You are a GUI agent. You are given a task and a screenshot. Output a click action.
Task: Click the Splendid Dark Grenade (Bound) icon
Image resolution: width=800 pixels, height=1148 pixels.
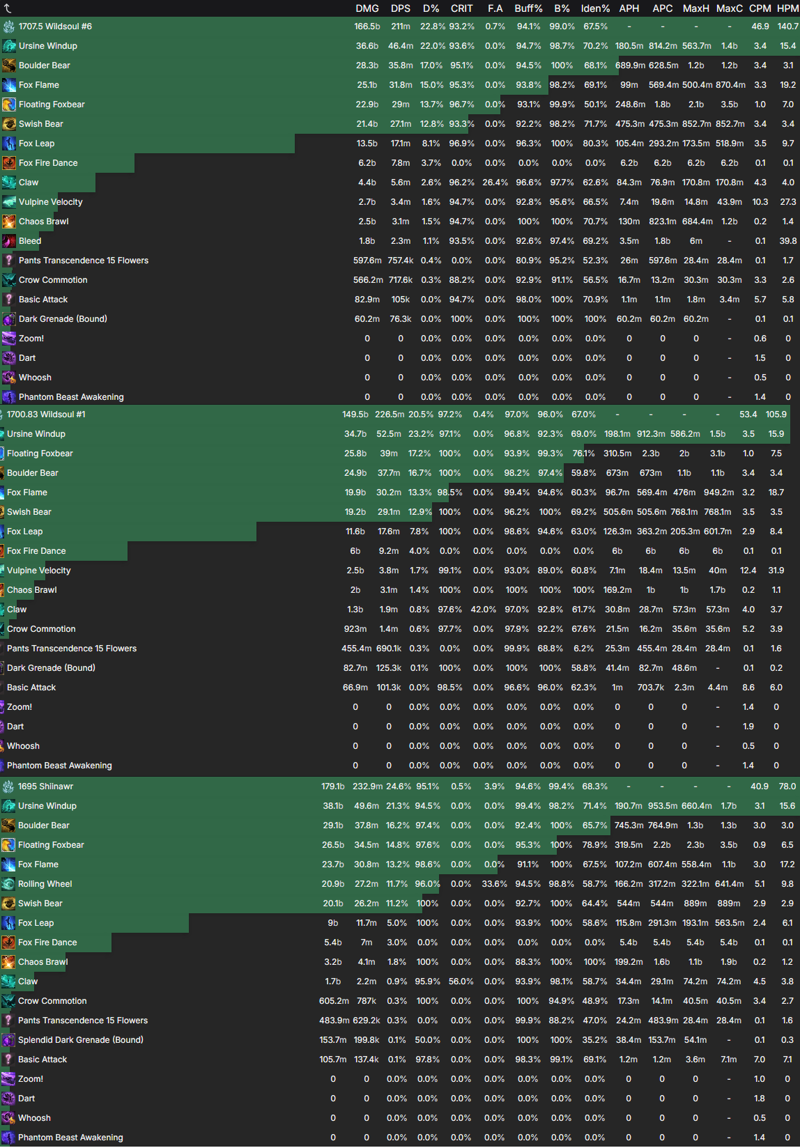(8, 1040)
